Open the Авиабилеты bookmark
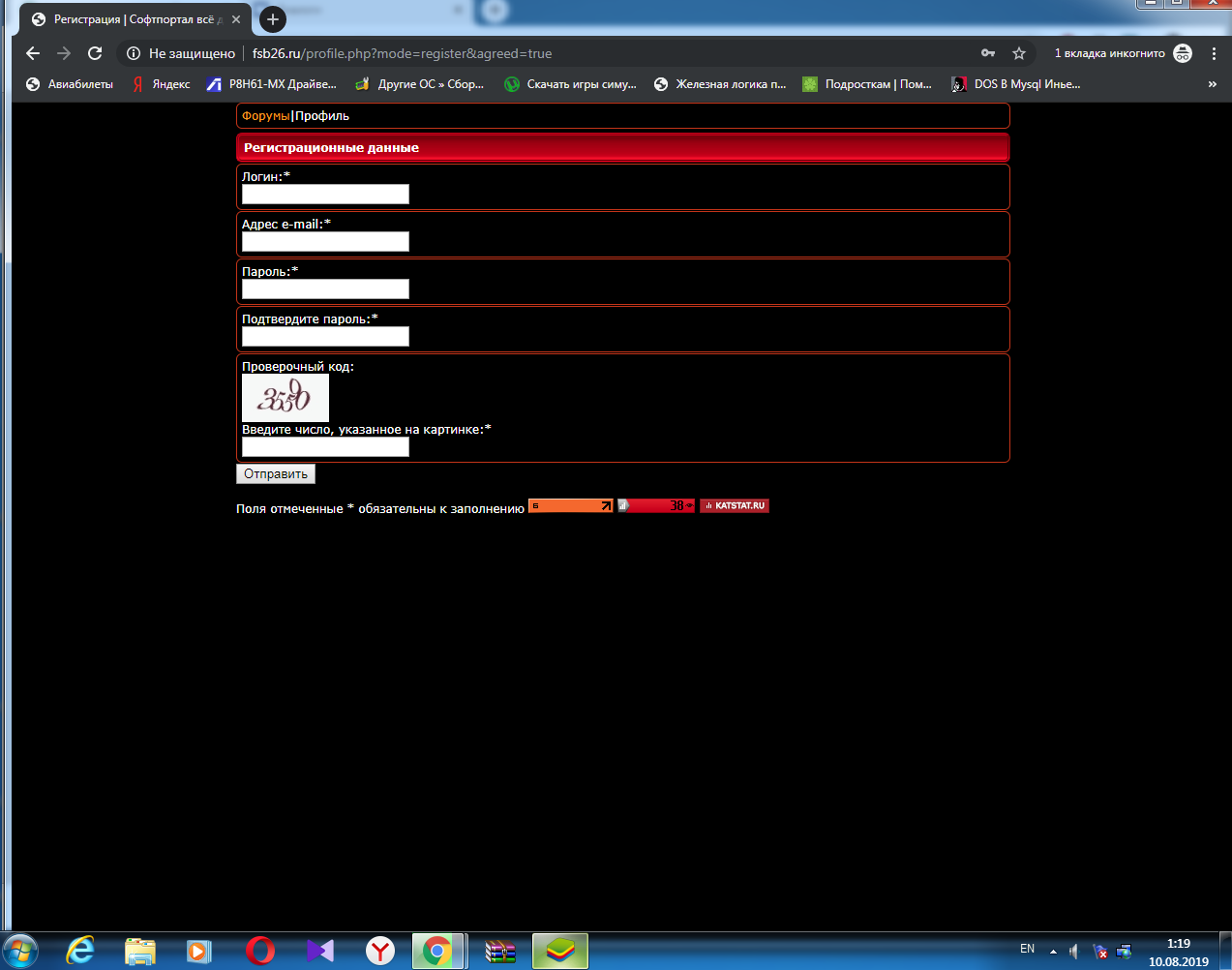This screenshot has height=970, width=1232. 70,84
